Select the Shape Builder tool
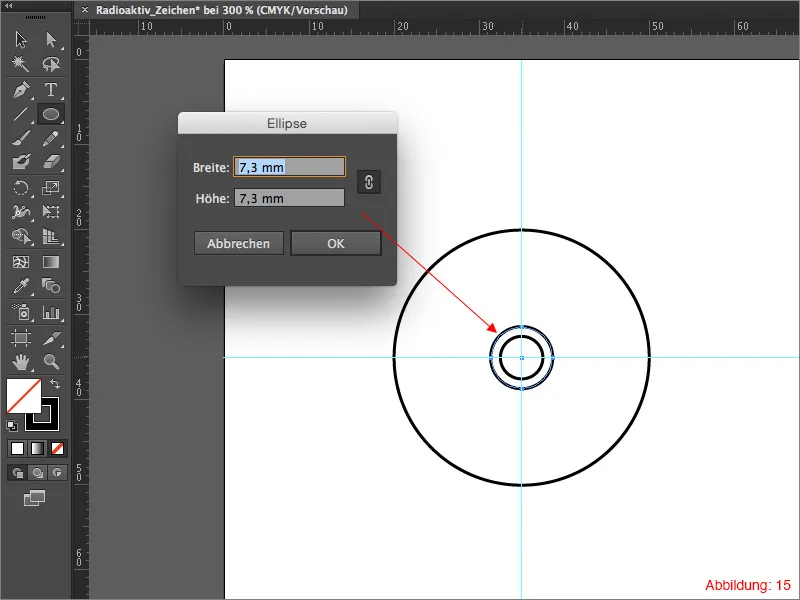Image resolution: width=800 pixels, height=600 pixels. tap(21, 236)
